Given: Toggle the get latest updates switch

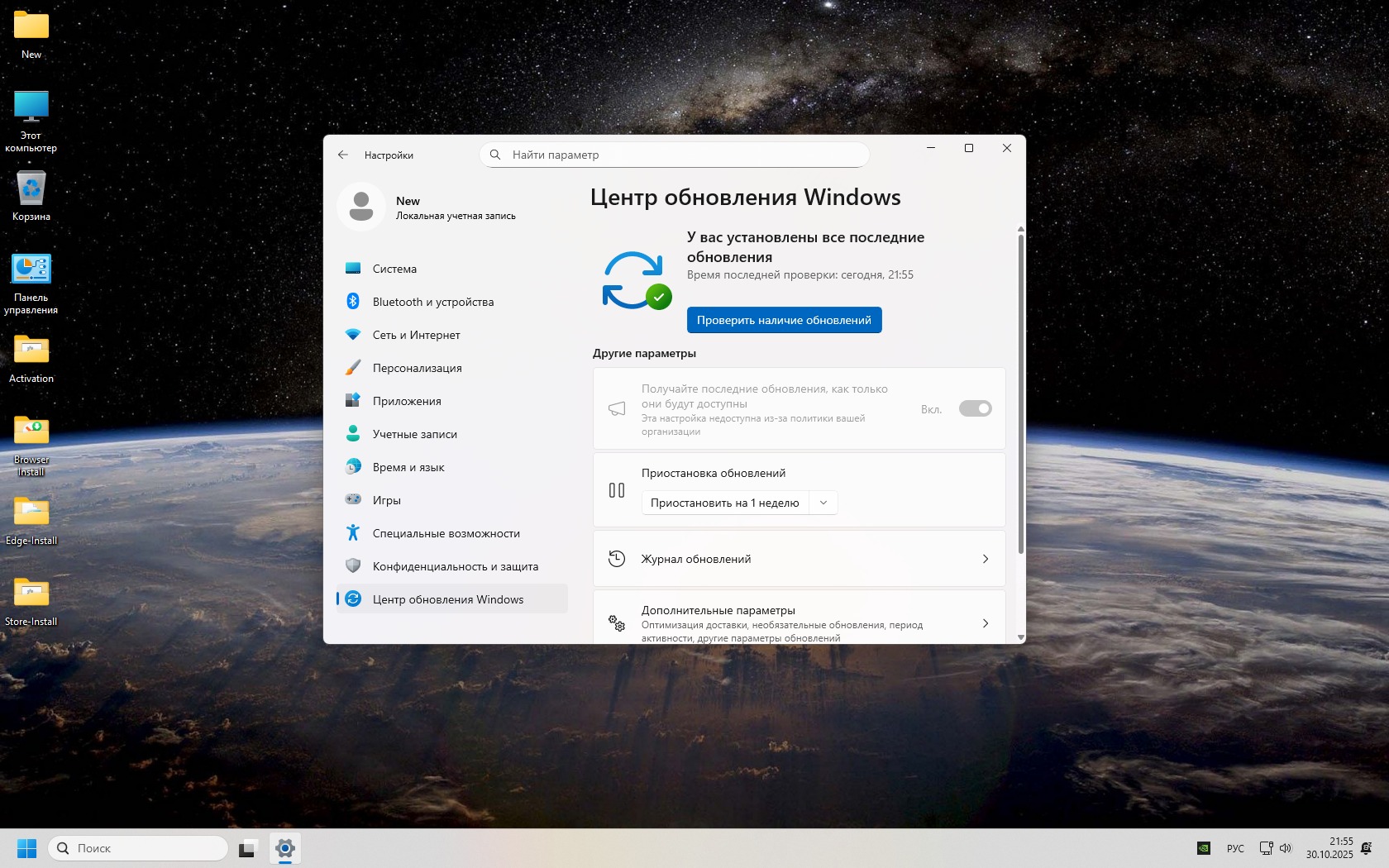Looking at the screenshot, I should click(975, 408).
